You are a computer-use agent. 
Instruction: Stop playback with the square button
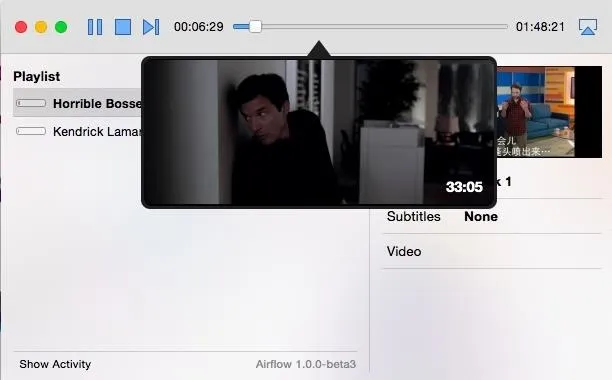(x=123, y=27)
